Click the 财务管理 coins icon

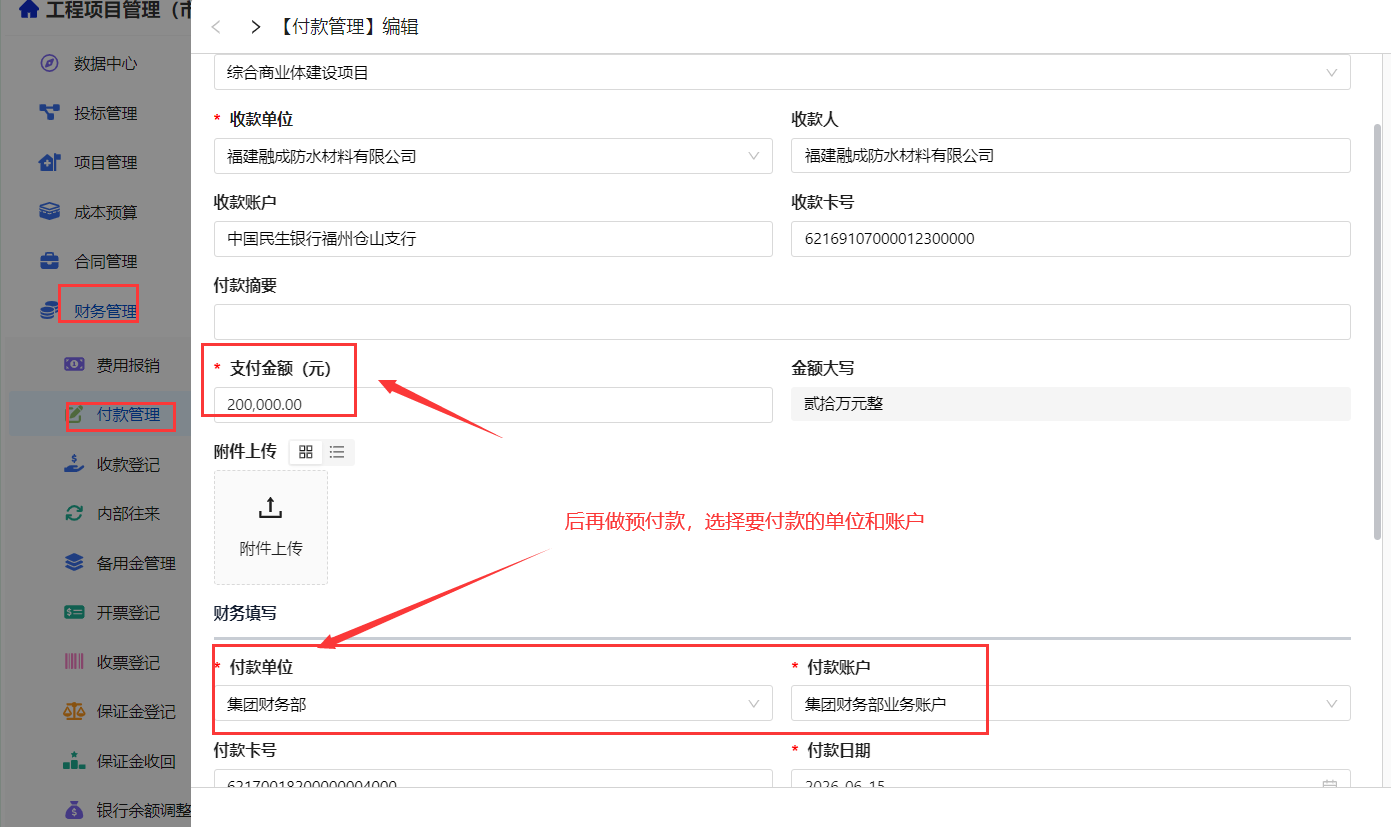tap(49, 311)
